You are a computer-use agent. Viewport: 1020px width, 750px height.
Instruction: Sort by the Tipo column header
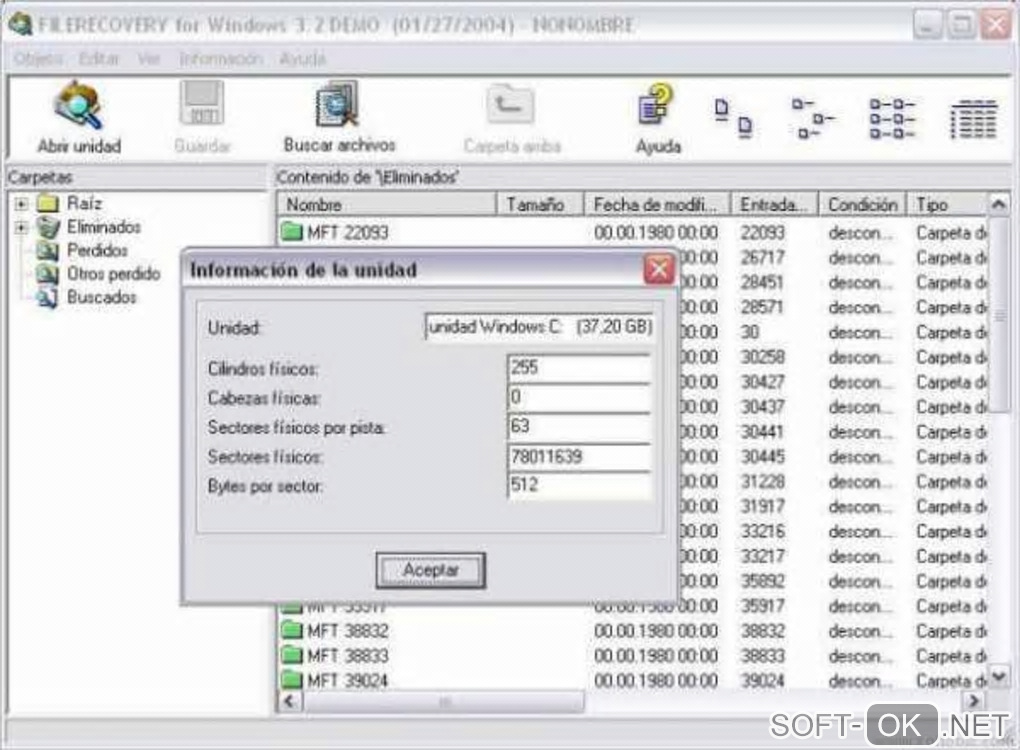point(947,204)
